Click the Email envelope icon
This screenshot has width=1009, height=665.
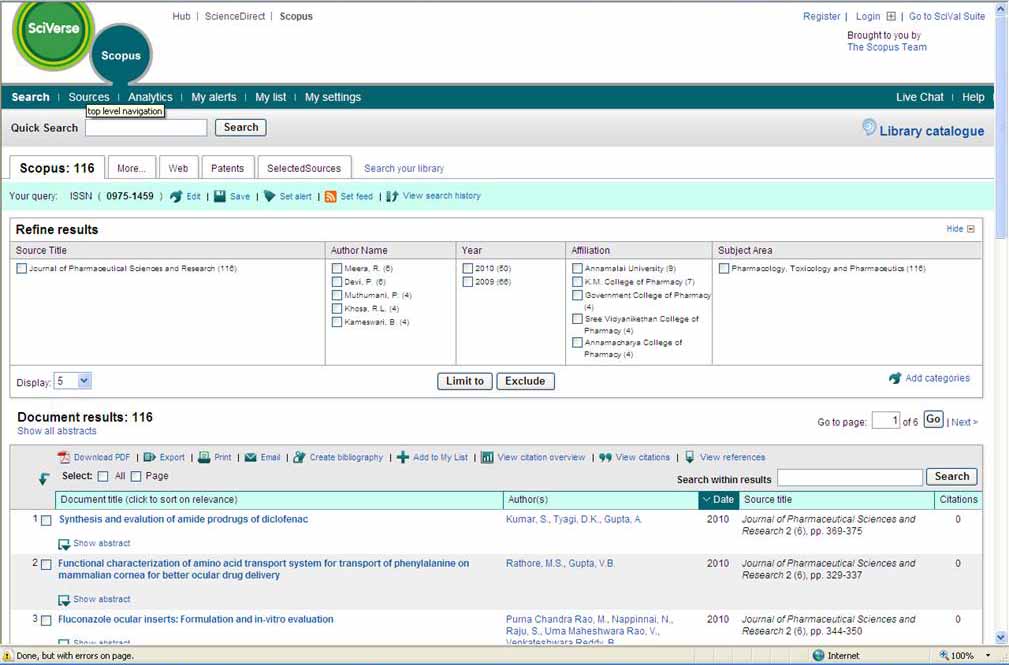click(251, 458)
